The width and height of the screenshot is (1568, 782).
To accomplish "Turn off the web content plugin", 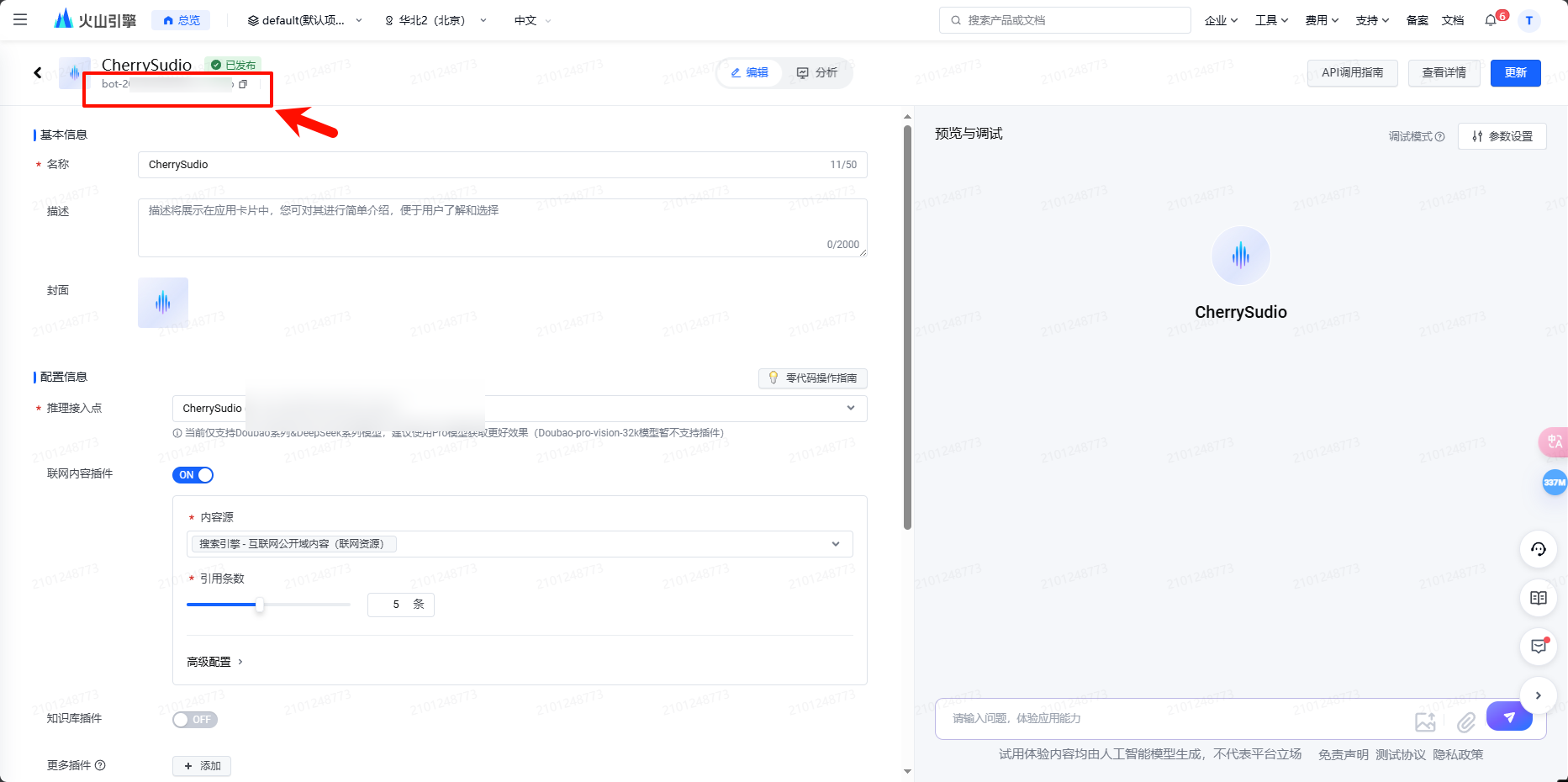I will click(193, 475).
